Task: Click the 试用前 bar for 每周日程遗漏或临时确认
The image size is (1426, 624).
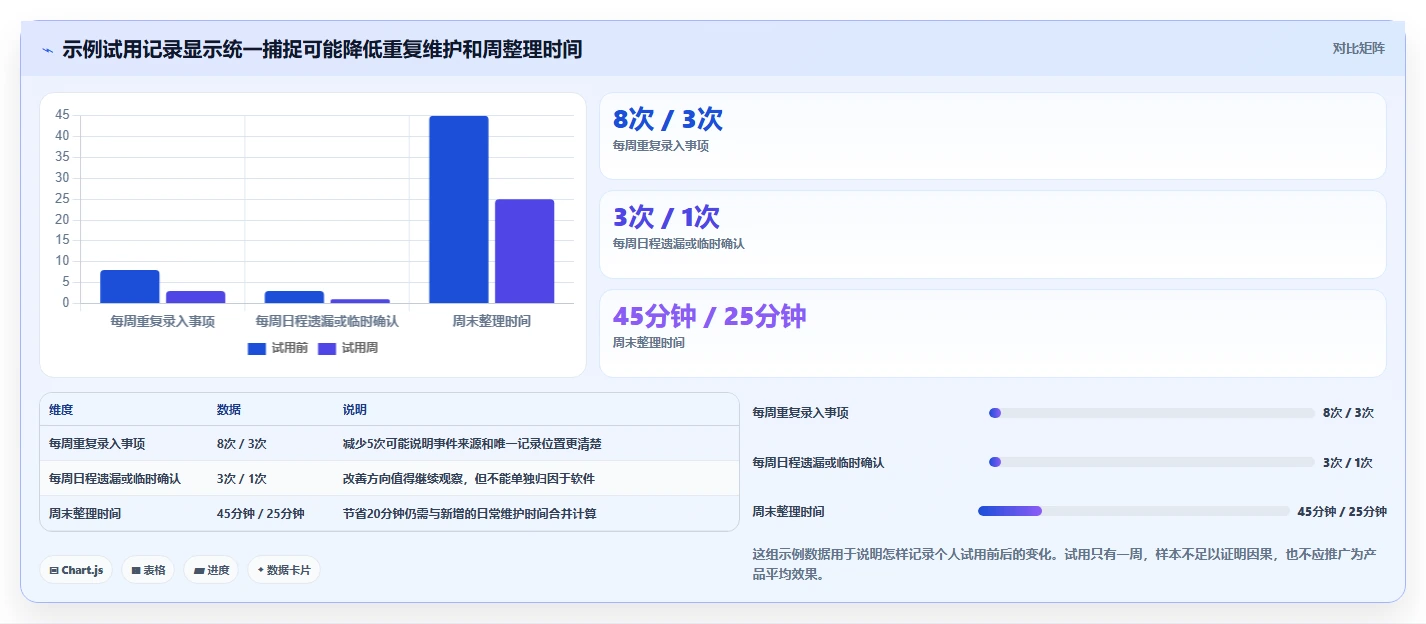Action: 294,297
